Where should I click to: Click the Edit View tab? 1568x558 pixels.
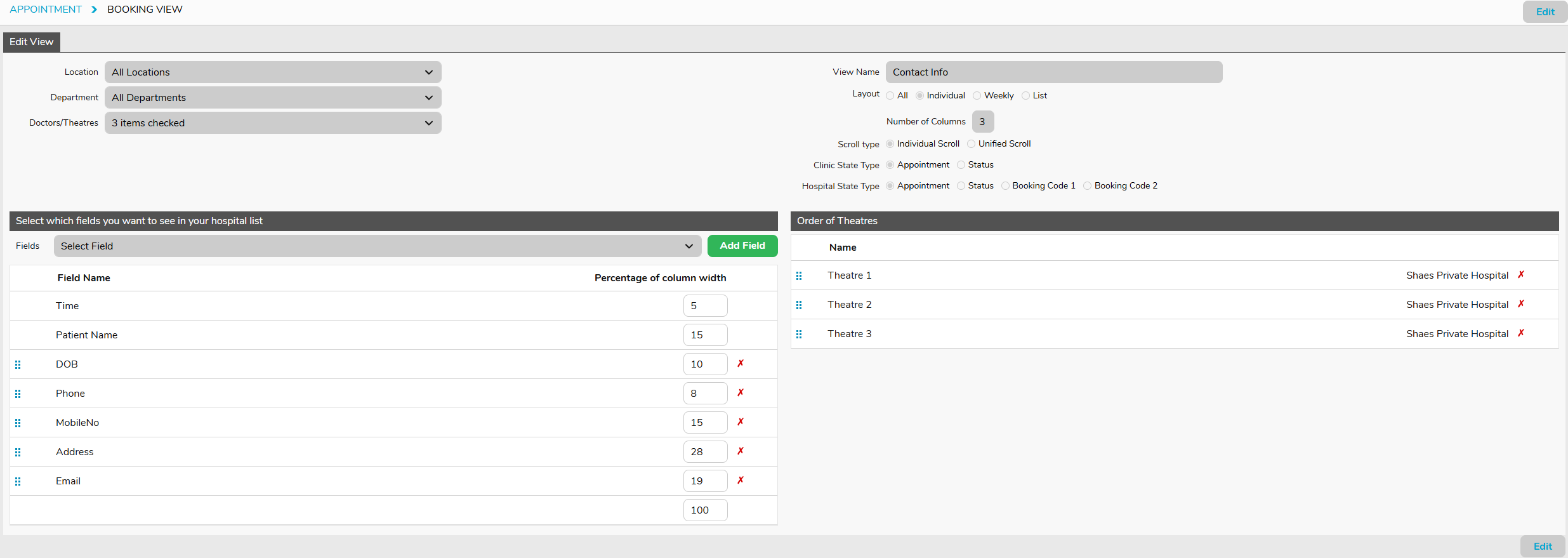(x=32, y=42)
